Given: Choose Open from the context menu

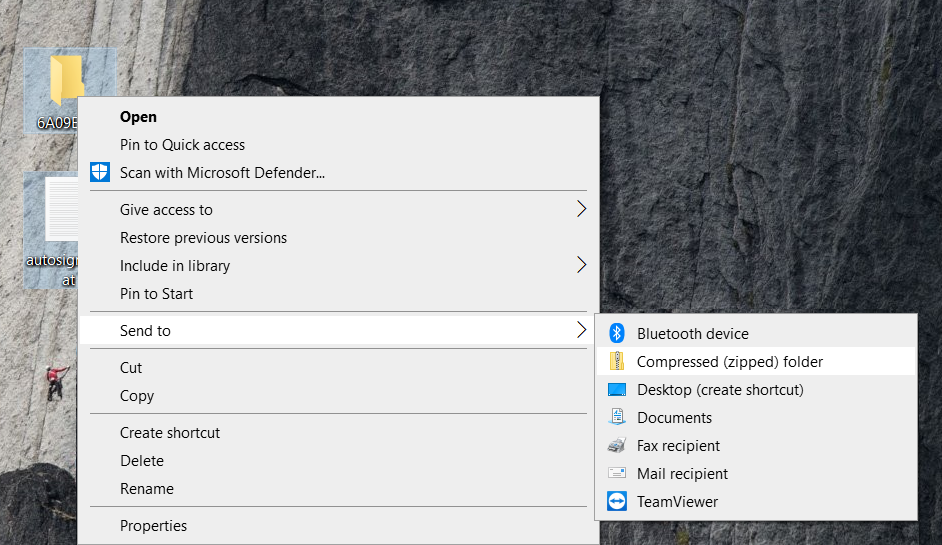Looking at the screenshot, I should 138,117.
